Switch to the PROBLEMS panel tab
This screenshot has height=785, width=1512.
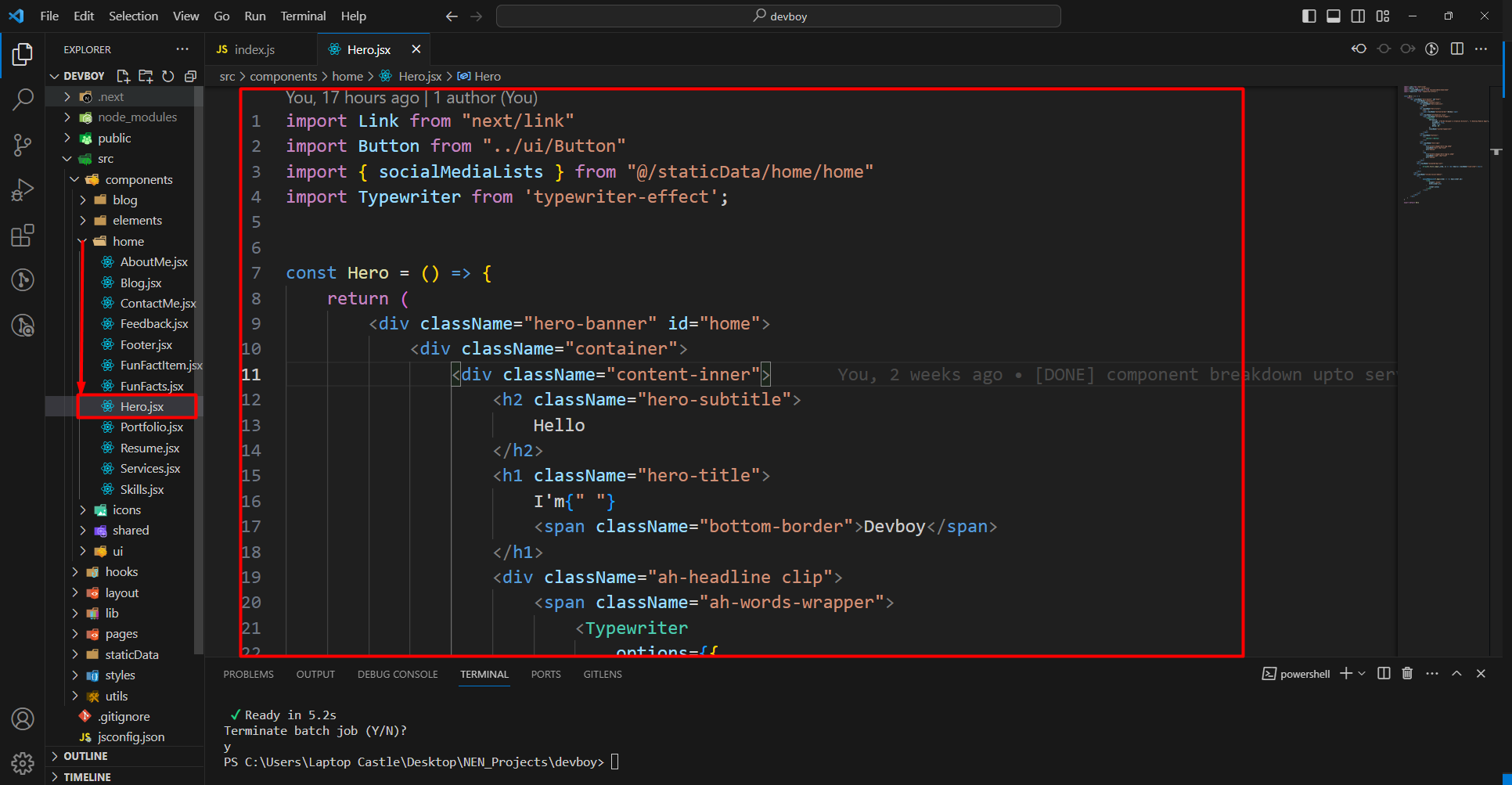pyautogui.click(x=248, y=674)
